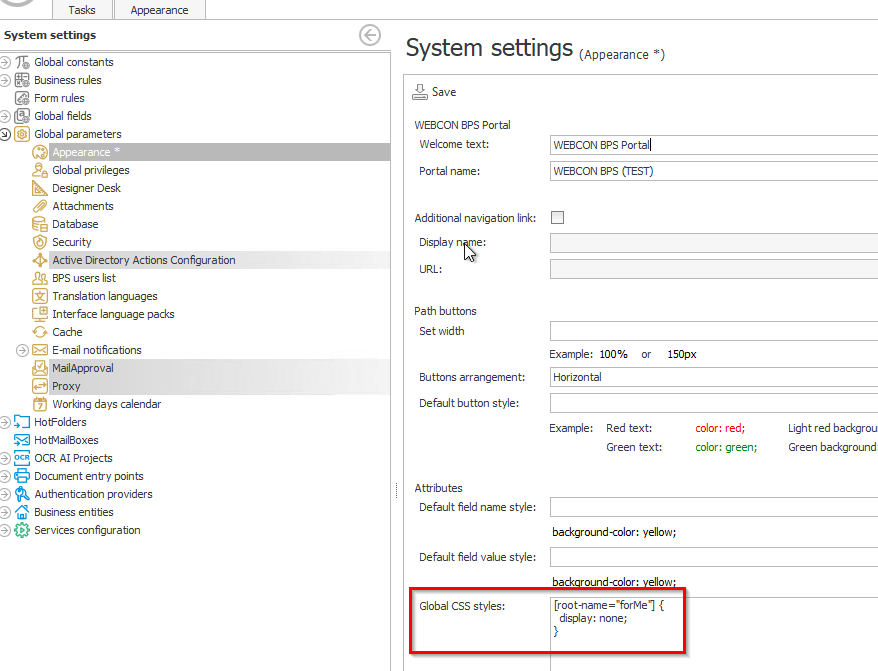
Task: Click the Set width input field
Action: pos(713,331)
